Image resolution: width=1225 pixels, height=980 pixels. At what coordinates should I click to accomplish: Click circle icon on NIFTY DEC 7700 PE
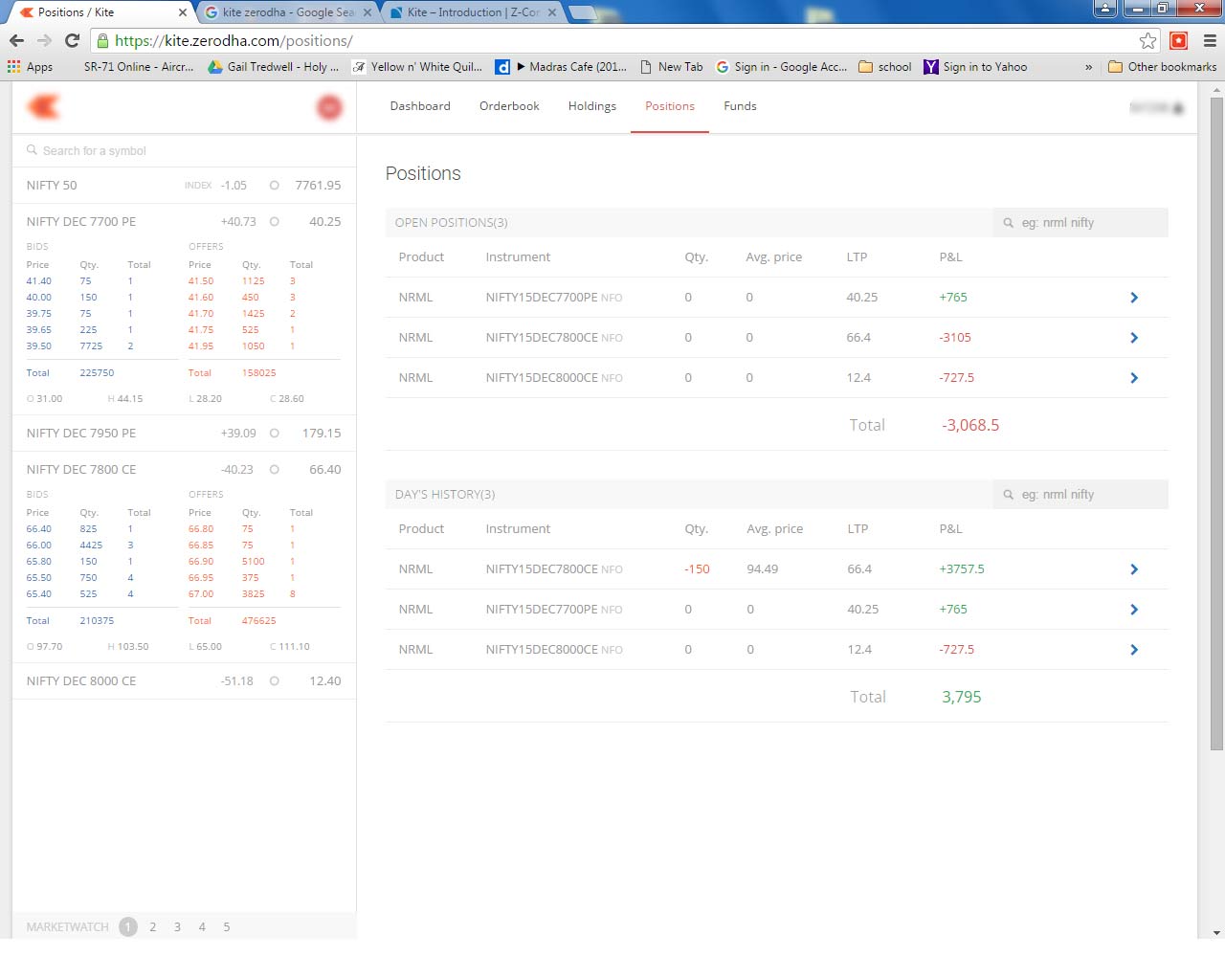click(275, 222)
